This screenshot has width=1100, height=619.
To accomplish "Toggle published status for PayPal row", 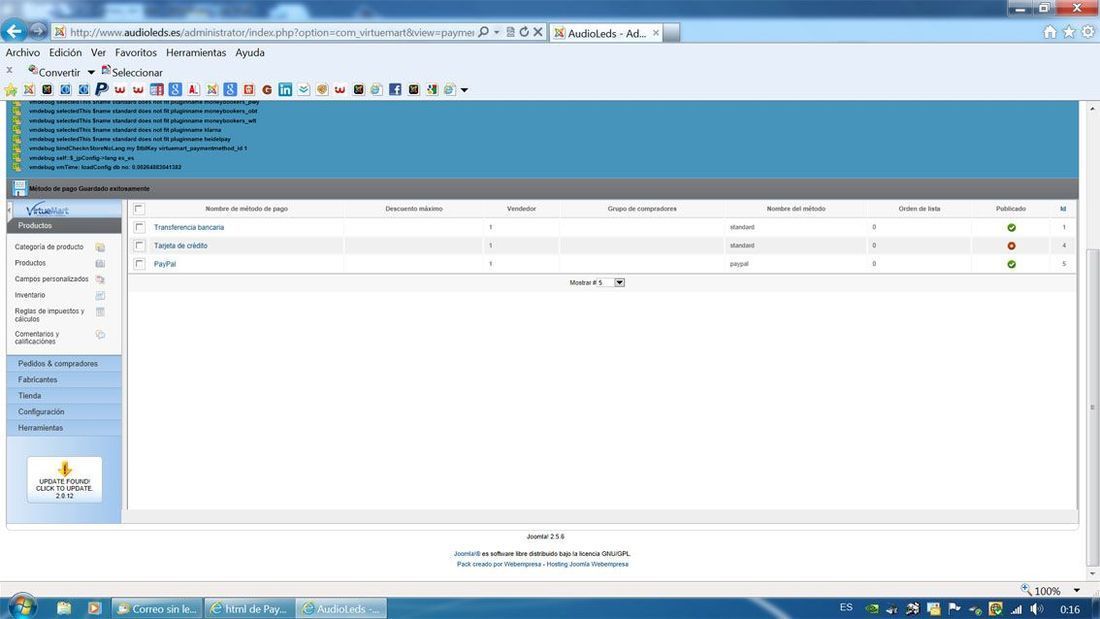I will [x=1011, y=264].
